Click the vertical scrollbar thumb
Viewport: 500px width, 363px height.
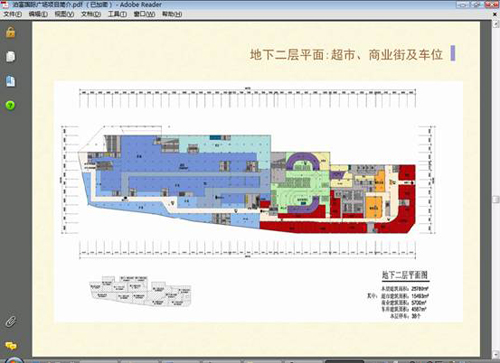click(496, 199)
